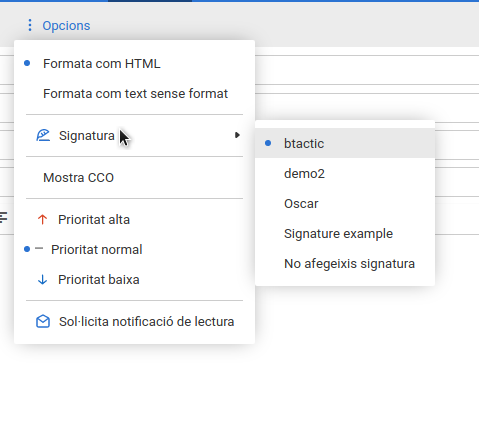479x441 pixels.
Task: Expand the Signatura submenu arrow
Action: pos(237,135)
